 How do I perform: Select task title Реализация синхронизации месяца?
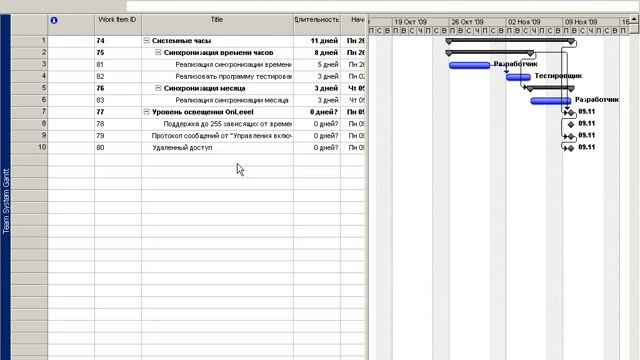pos(232,100)
